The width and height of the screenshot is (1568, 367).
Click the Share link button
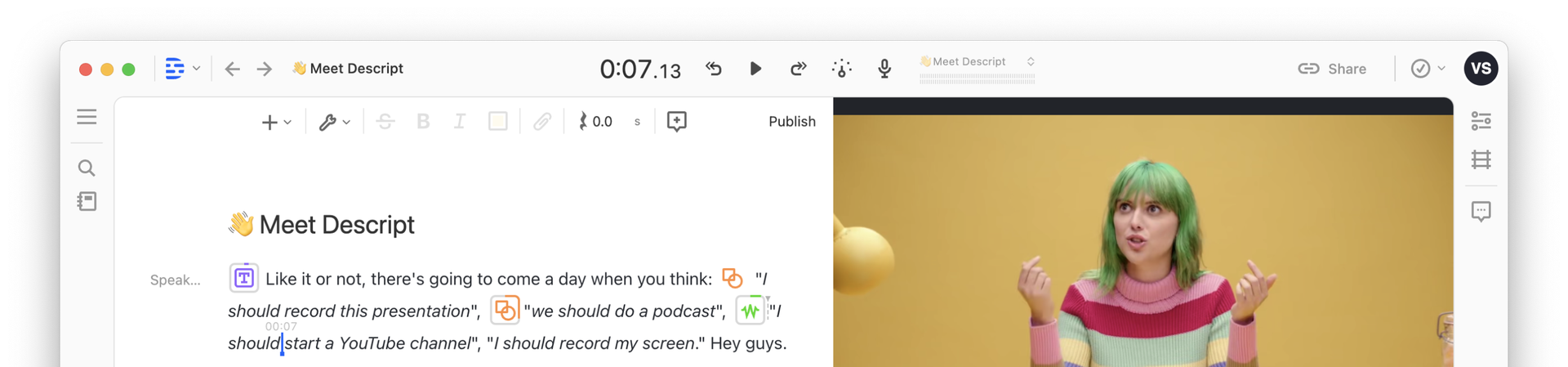click(x=1332, y=69)
